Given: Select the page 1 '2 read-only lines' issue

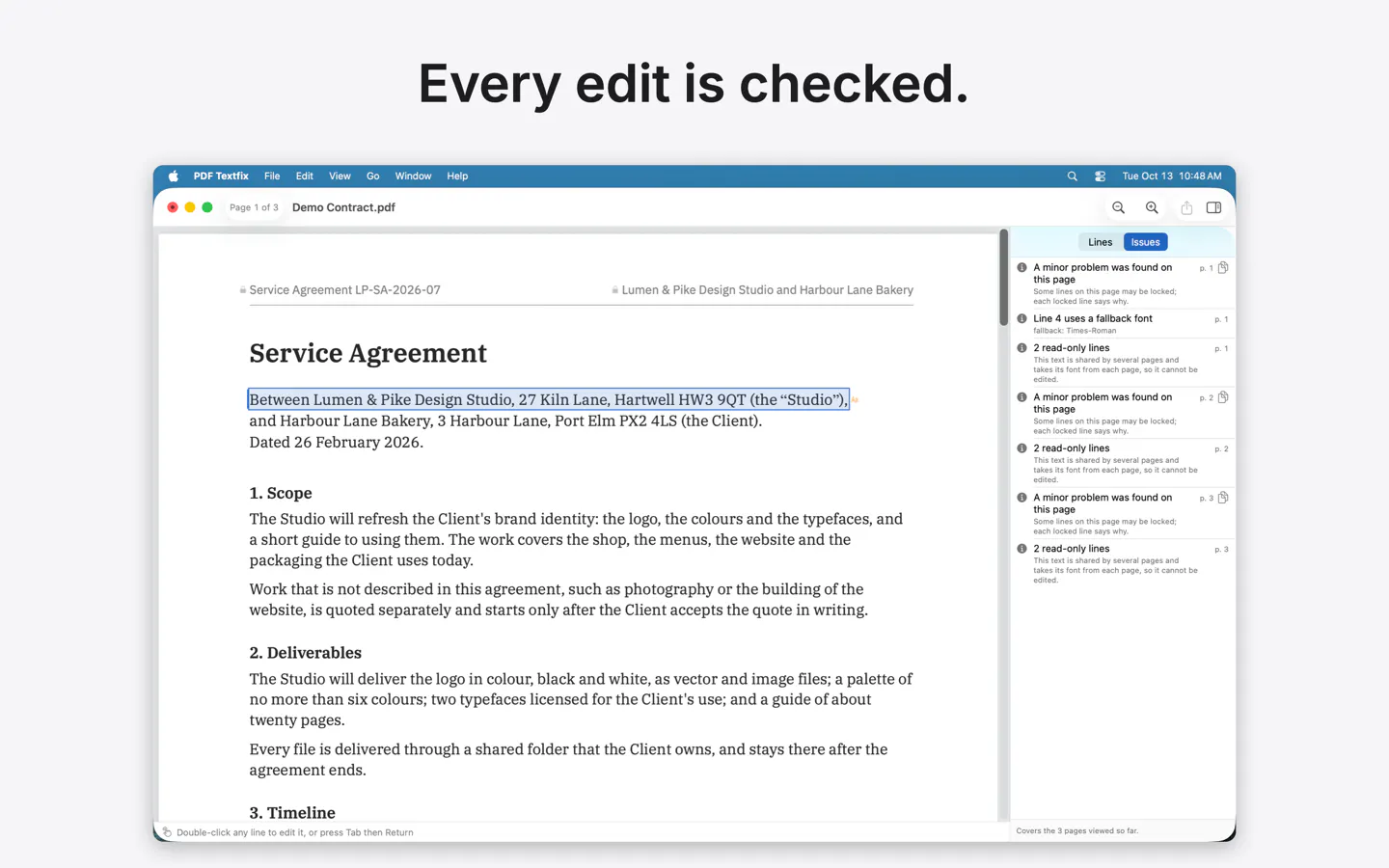Looking at the screenshot, I should click(x=1123, y=363).
